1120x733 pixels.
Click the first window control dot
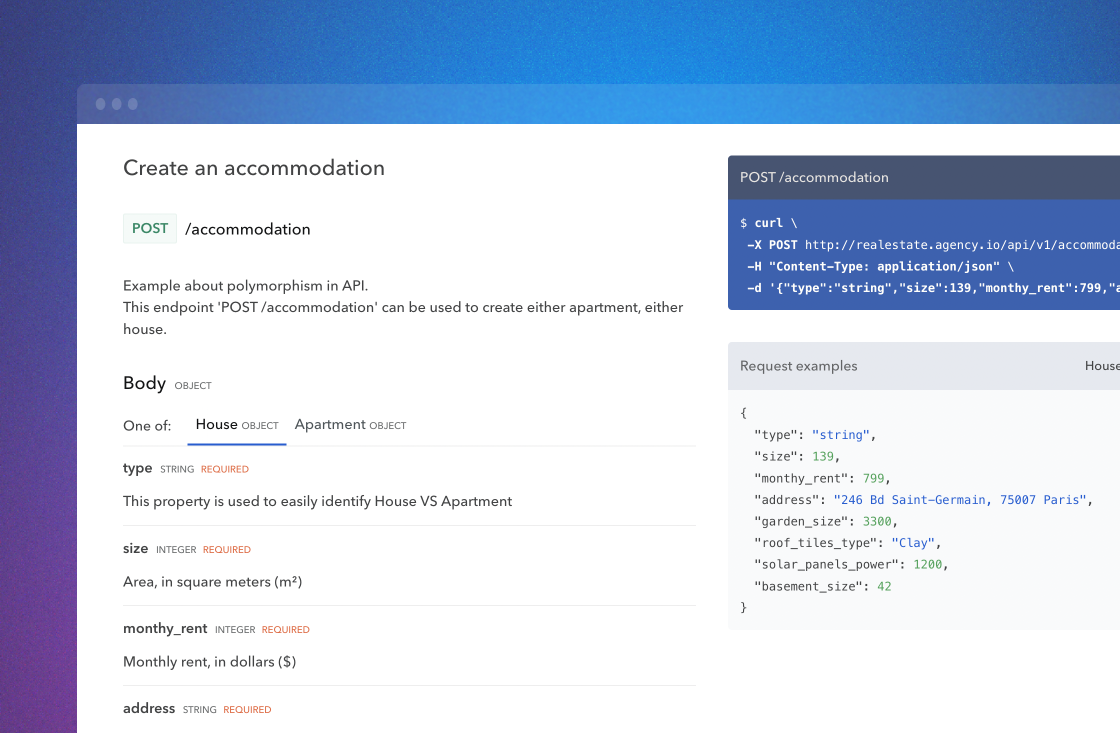point(100,104)
